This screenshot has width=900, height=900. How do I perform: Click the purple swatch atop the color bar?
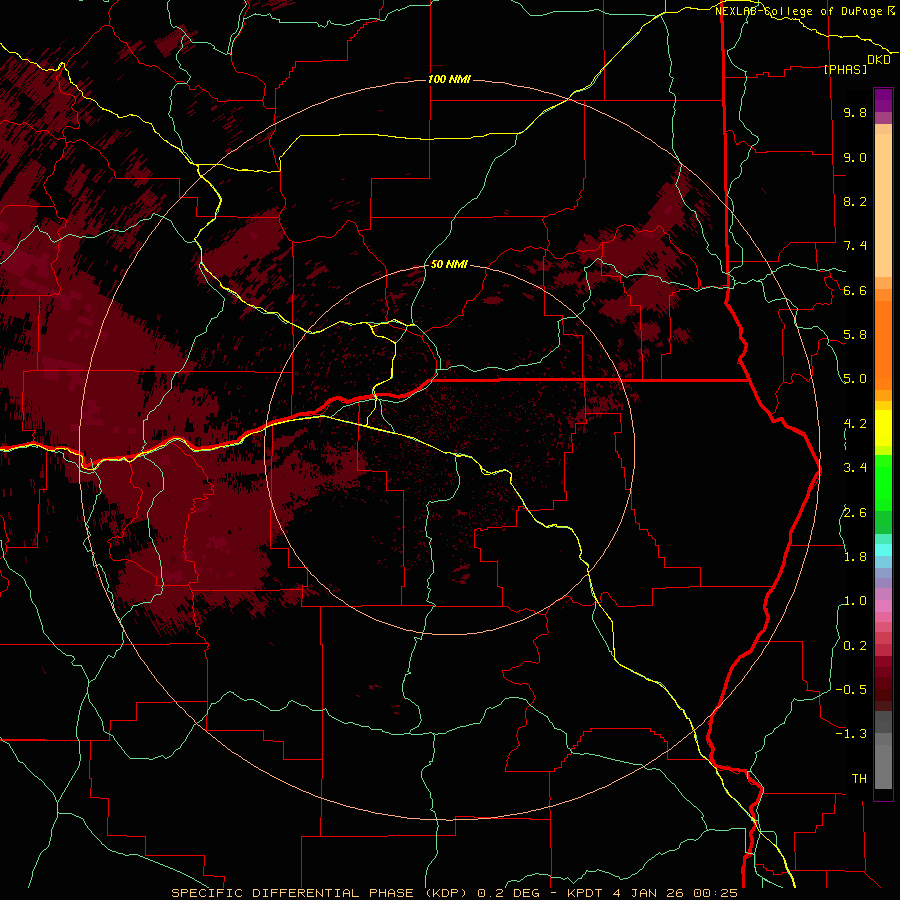[x=883, y=100]
